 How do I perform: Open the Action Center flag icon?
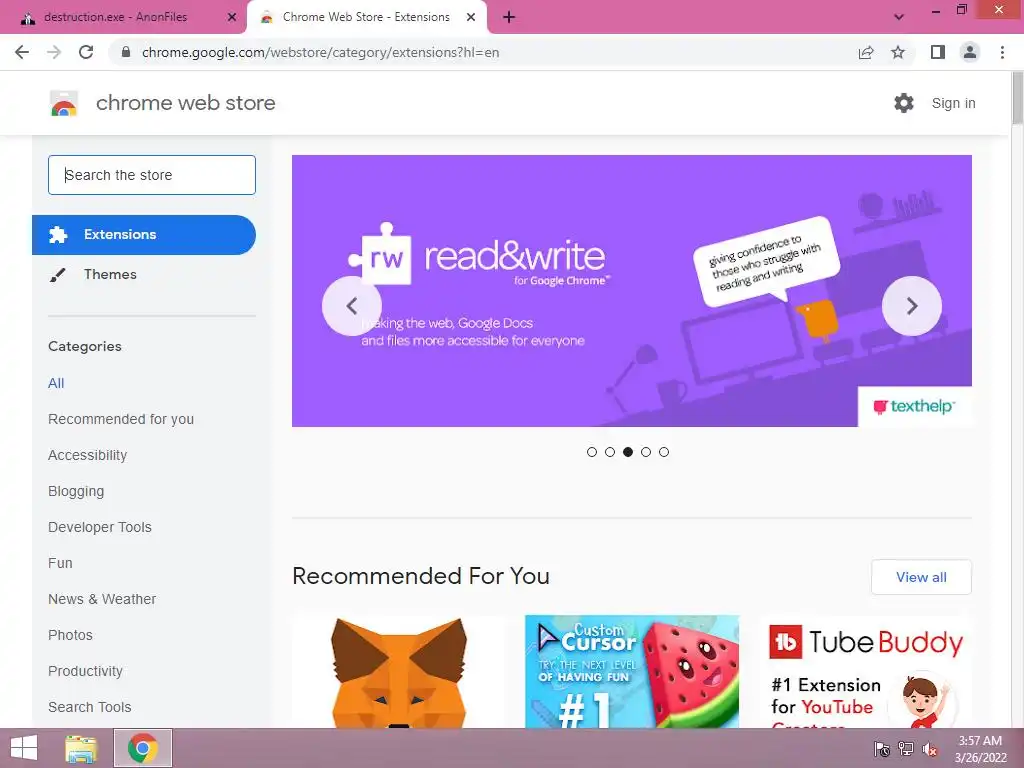(882, 749)
